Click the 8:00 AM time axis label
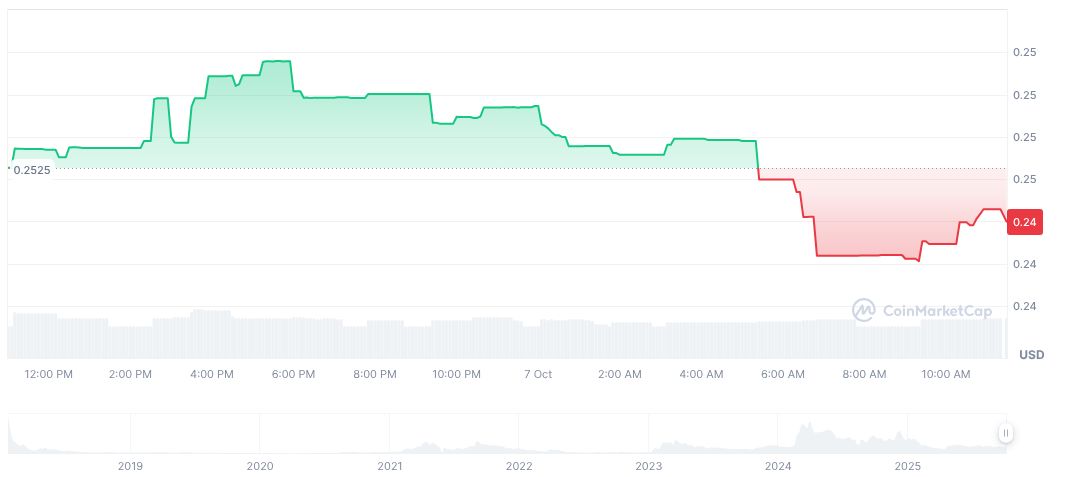 [x=864, y=374]
